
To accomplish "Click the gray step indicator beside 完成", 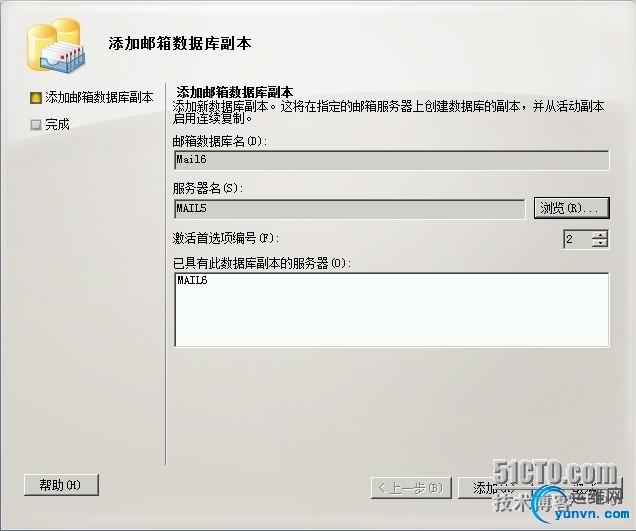I will click(x=36, y=125).
